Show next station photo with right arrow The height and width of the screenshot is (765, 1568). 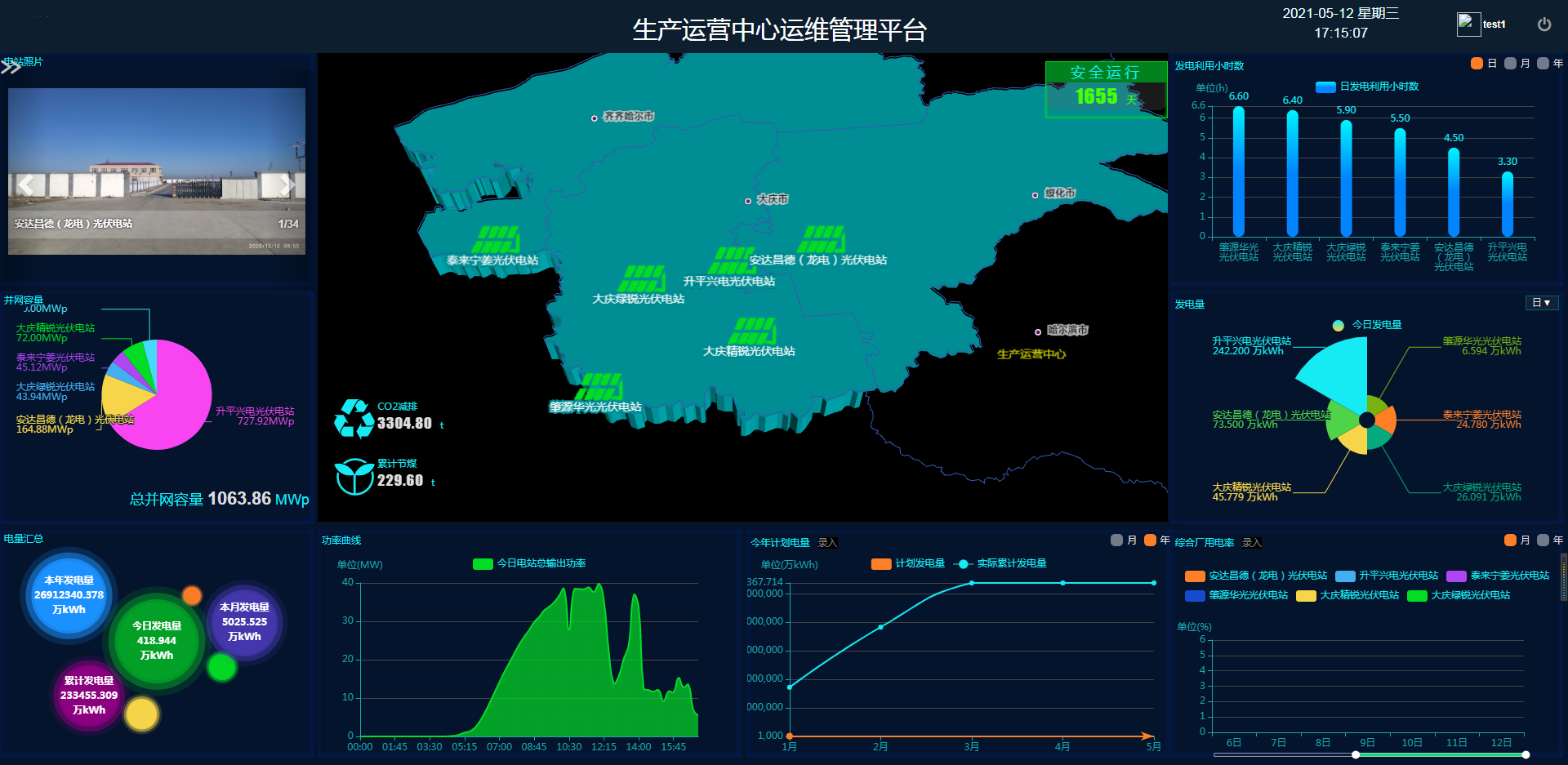[x=287, y=185]
